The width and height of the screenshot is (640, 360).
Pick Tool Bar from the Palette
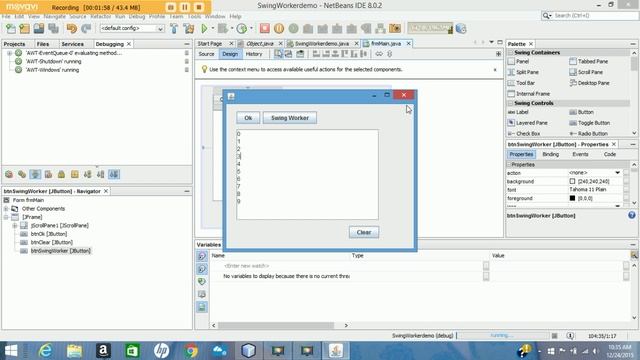[521, 83]
